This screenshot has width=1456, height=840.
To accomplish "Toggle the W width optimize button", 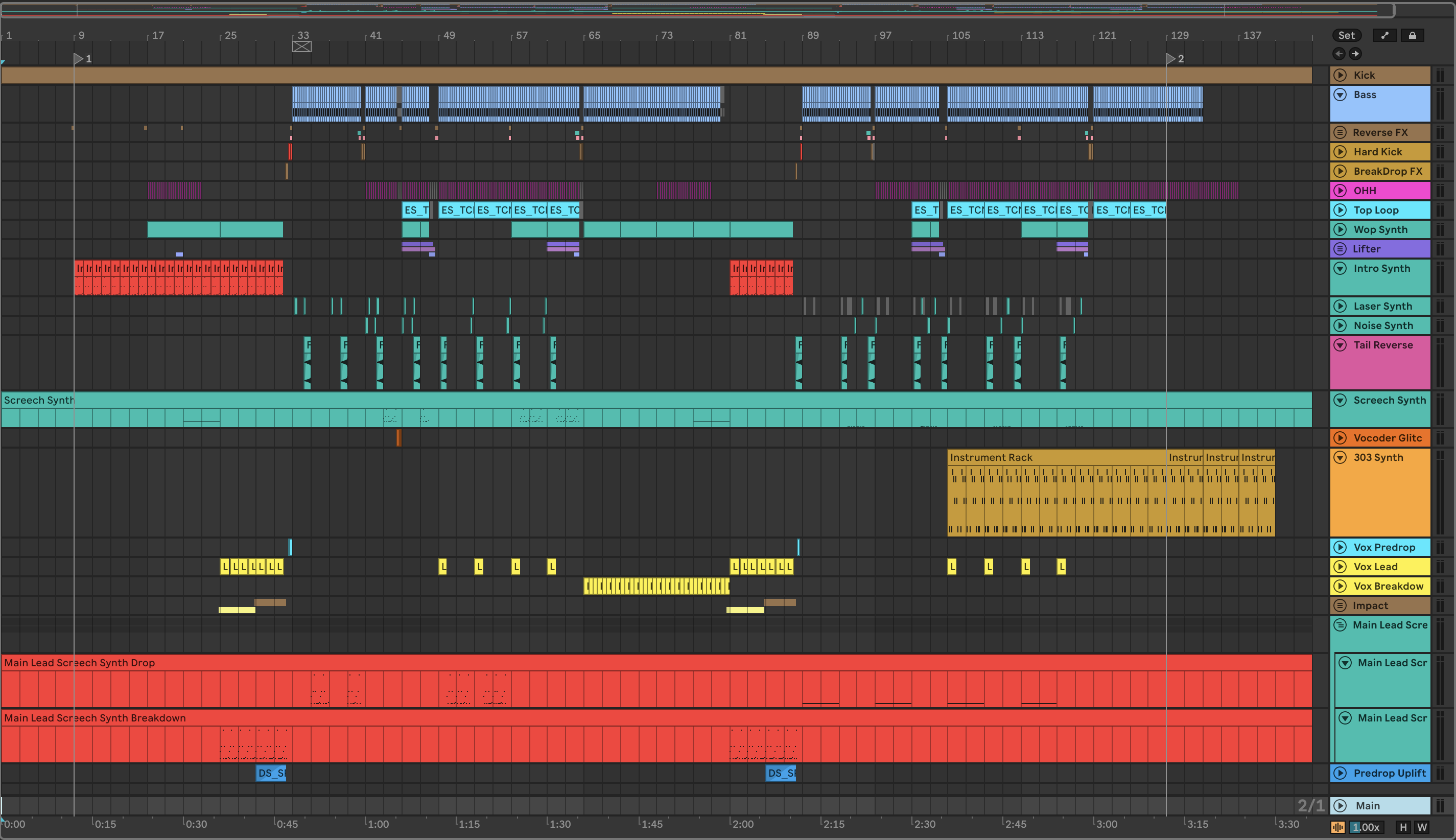I will click(x=1422, y=827).
